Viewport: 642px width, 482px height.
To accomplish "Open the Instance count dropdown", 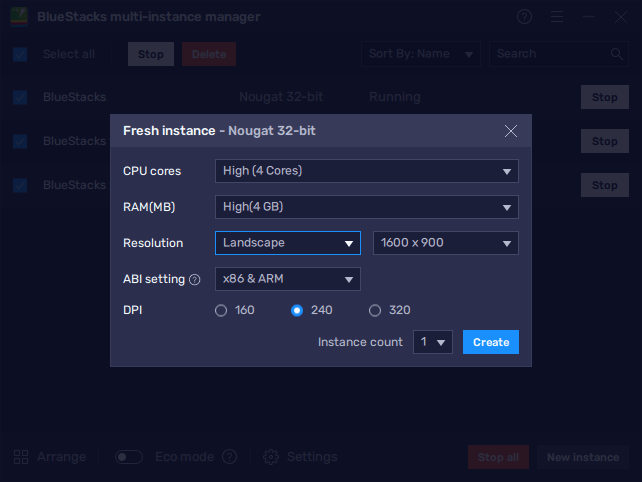I will (x=433, y=342).
